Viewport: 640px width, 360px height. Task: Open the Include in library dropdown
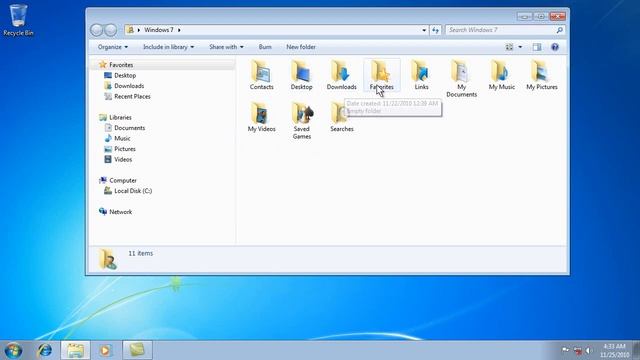tap(169, 47)
